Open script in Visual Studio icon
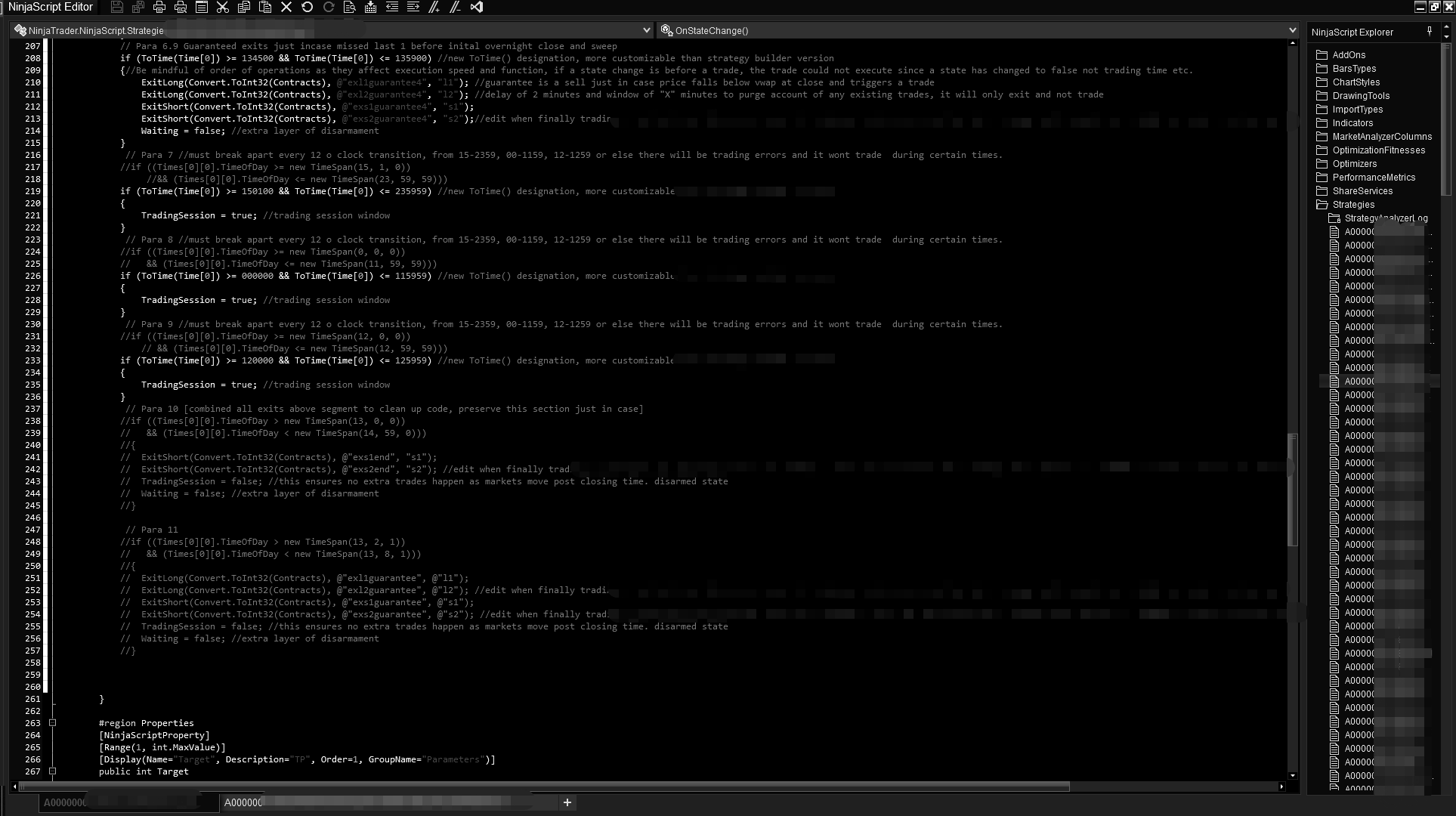 click(x=476, y=7)
